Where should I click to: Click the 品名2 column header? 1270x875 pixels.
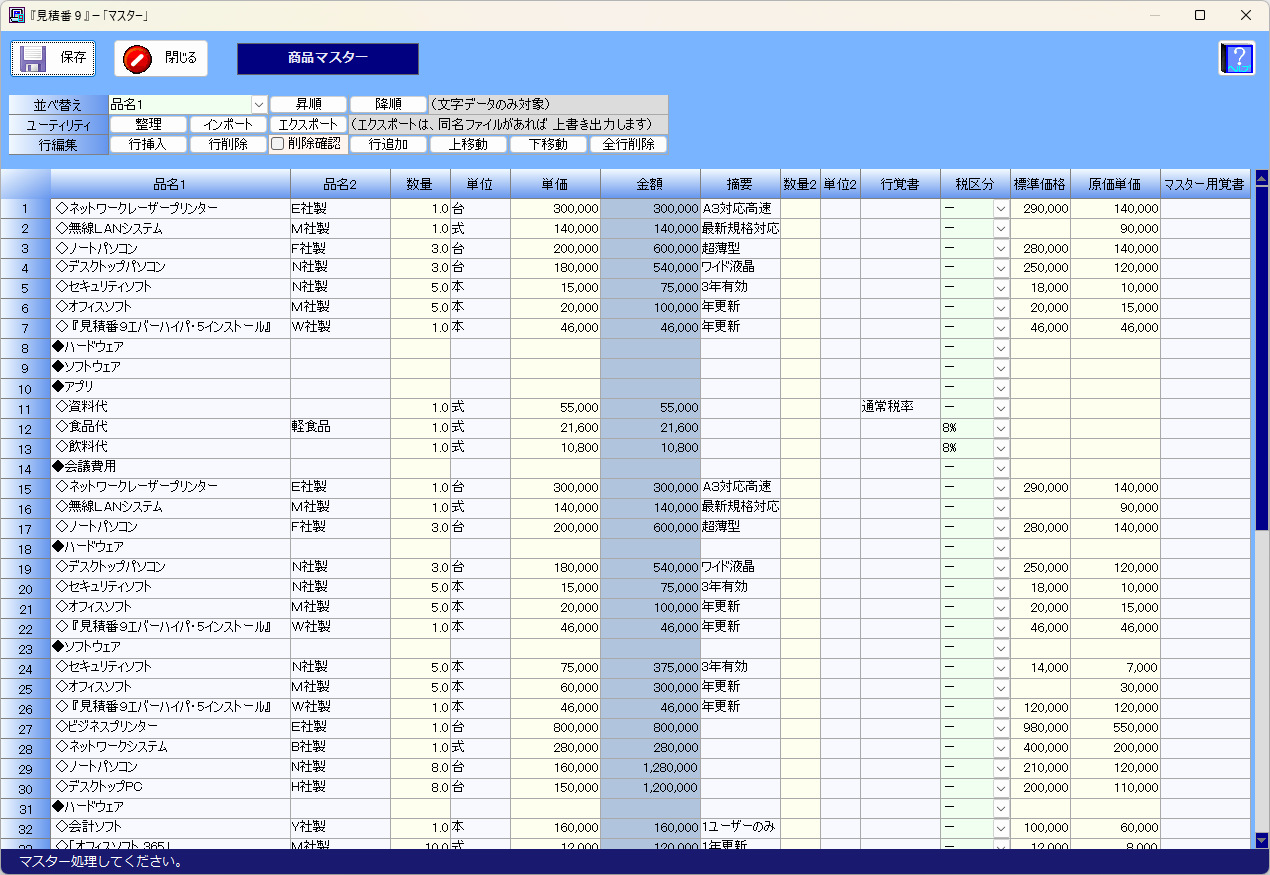pos(340,184)
